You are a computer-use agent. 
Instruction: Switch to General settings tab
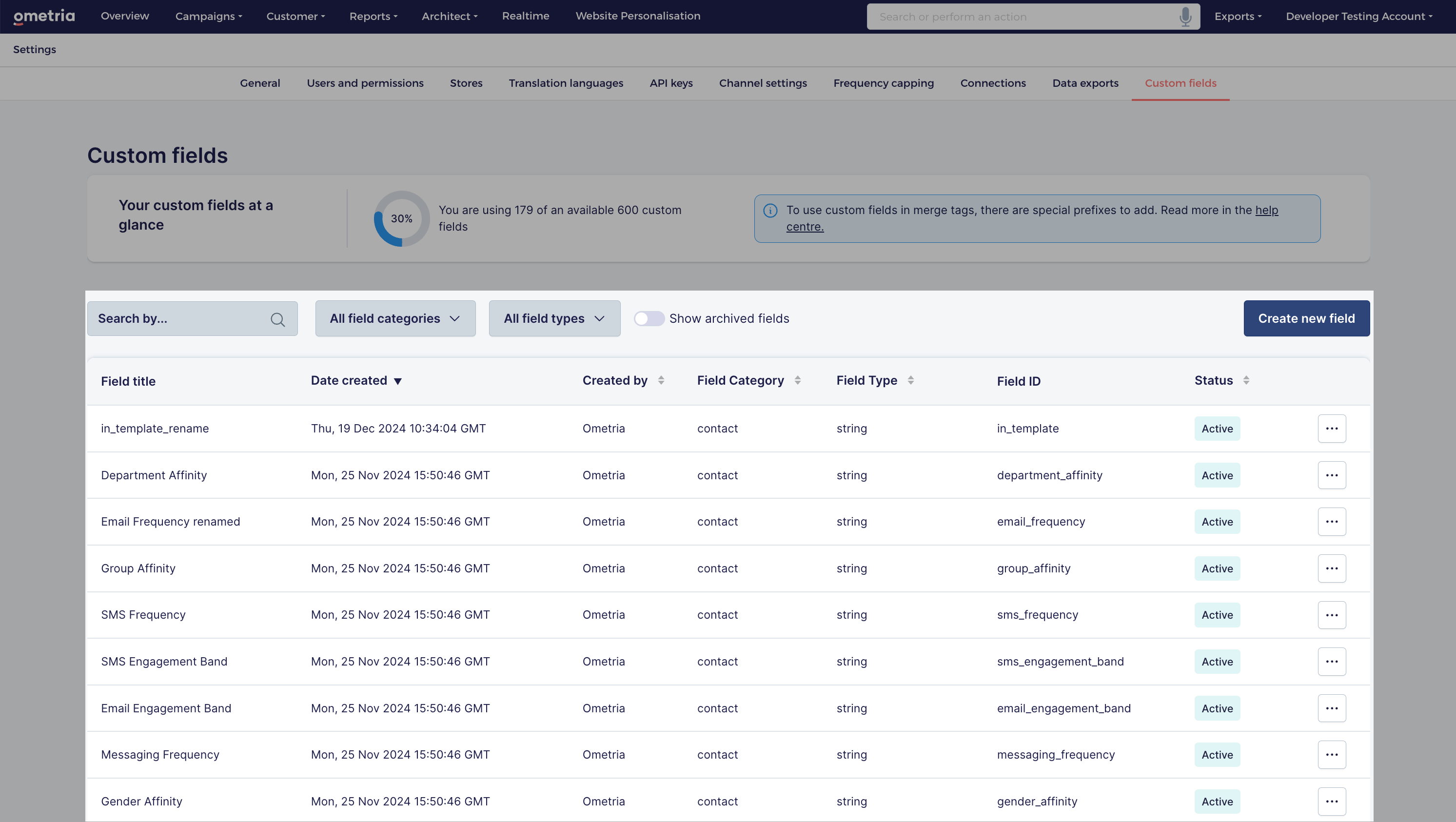click(x=260, y=83)
